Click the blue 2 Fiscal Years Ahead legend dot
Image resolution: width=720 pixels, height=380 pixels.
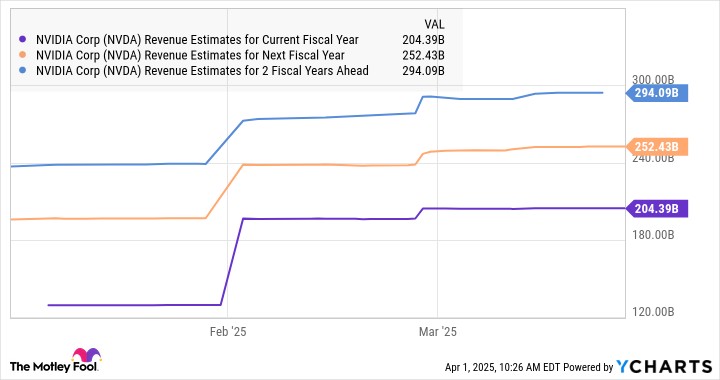tap(22, 71)
